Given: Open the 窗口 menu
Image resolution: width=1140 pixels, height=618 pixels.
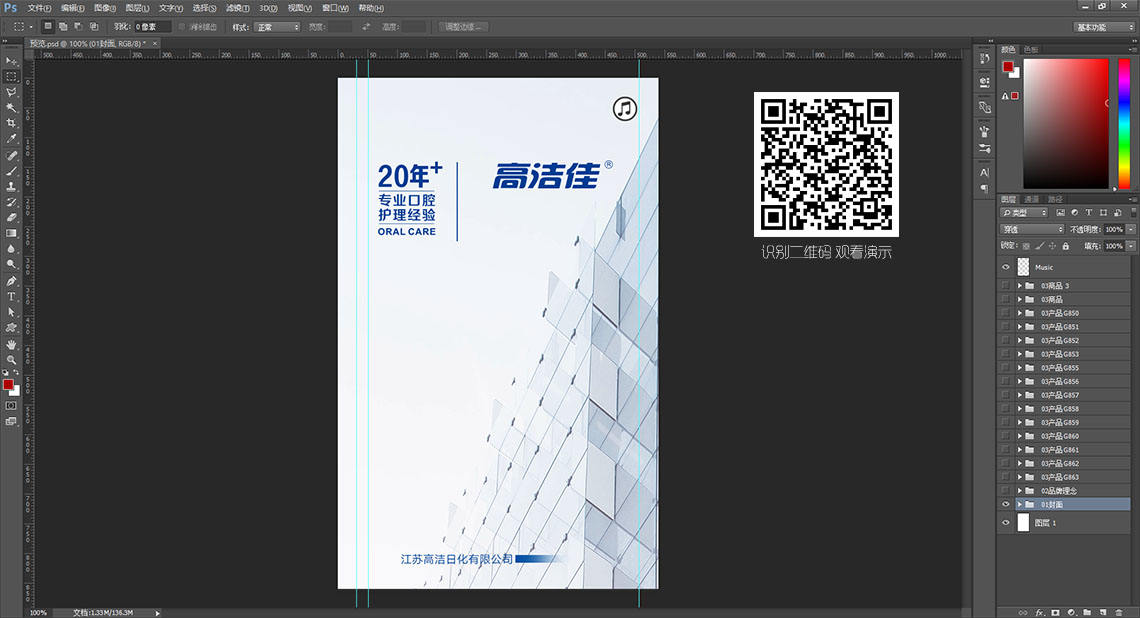Looking at the screenshot, I should click(x=335, y=8).
